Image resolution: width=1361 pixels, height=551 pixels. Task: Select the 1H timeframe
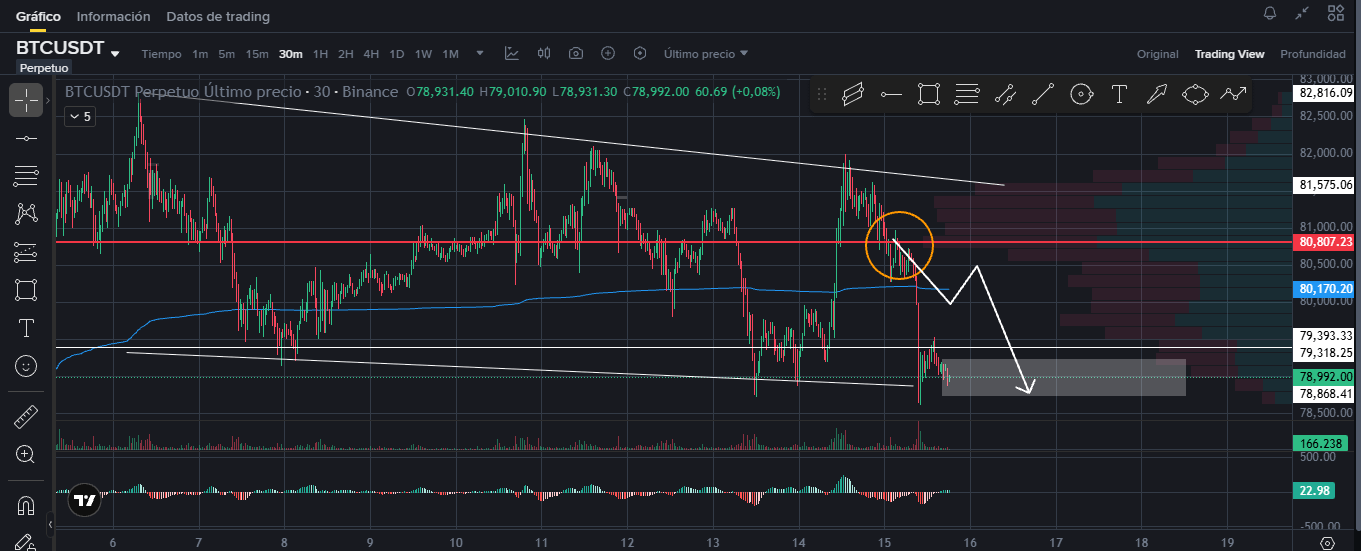point(320,54)
